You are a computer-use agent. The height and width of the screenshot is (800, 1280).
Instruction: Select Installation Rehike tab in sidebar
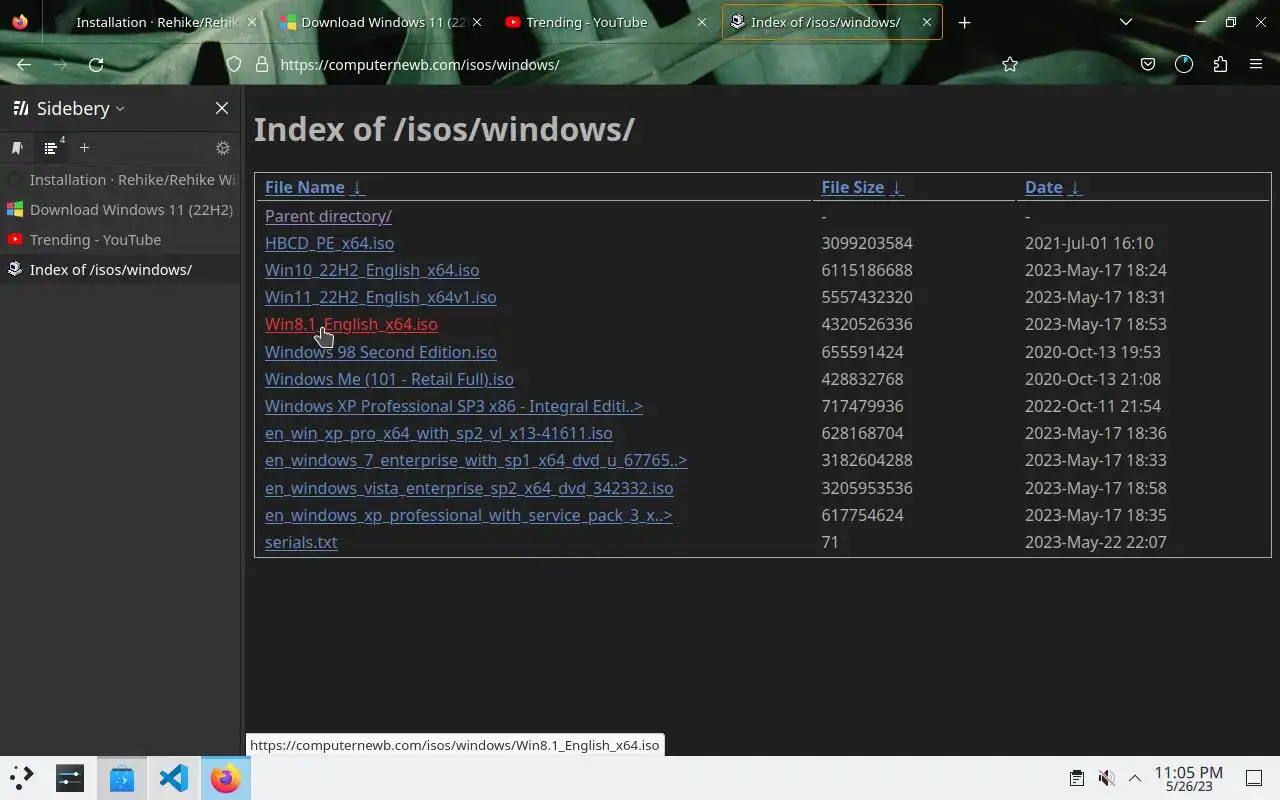(120, 180)
